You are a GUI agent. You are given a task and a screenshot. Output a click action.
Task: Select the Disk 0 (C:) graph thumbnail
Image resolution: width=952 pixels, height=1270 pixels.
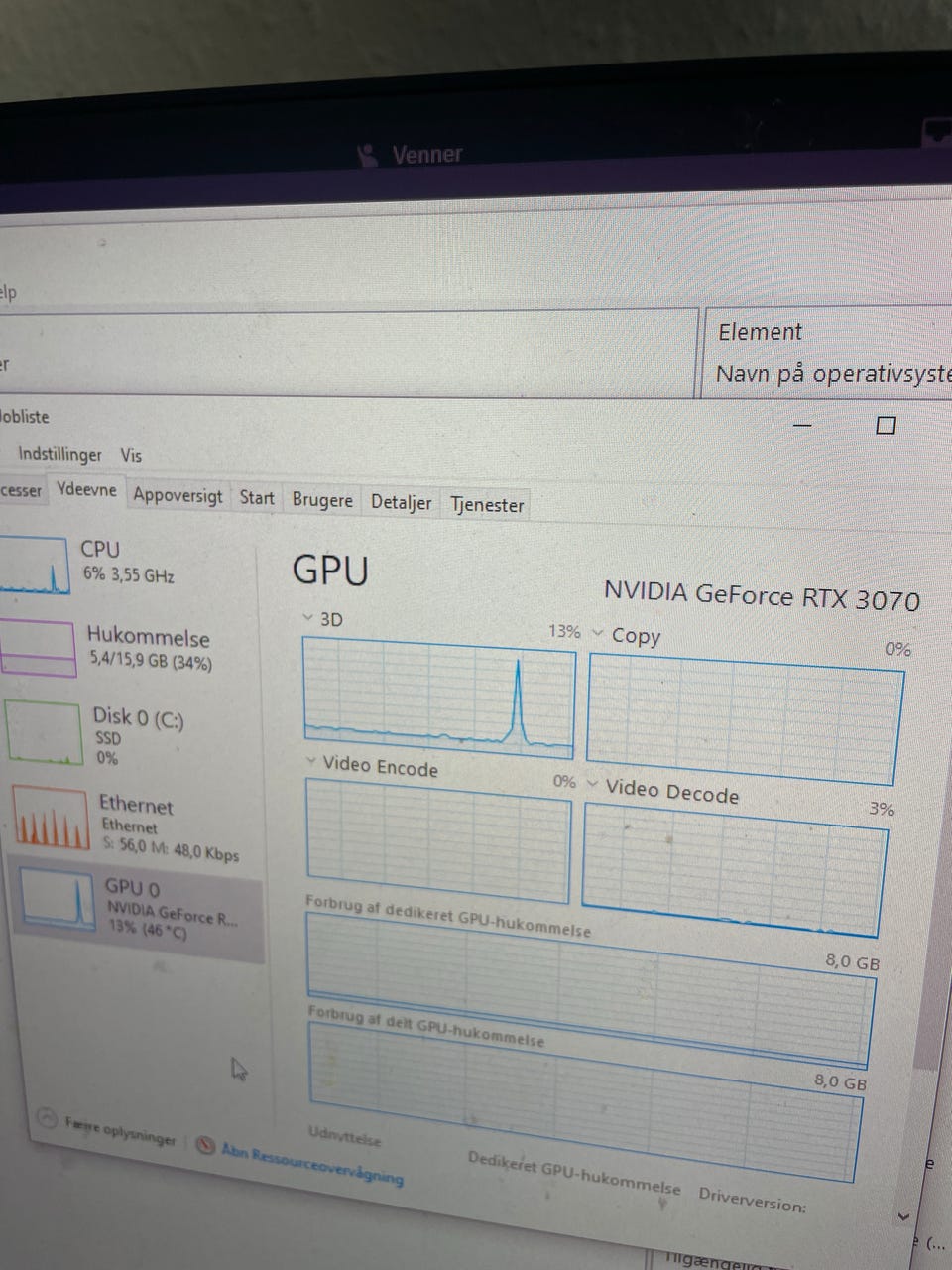[x=43, y=732]
